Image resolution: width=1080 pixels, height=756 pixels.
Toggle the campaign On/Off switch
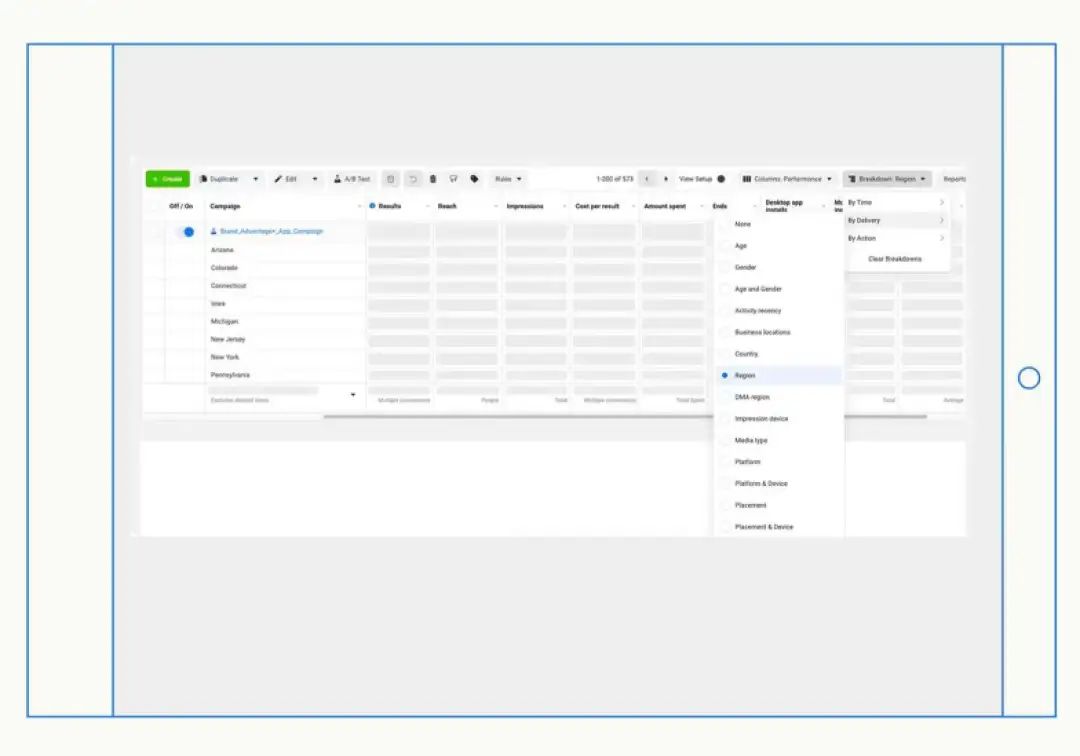[184, 232]
